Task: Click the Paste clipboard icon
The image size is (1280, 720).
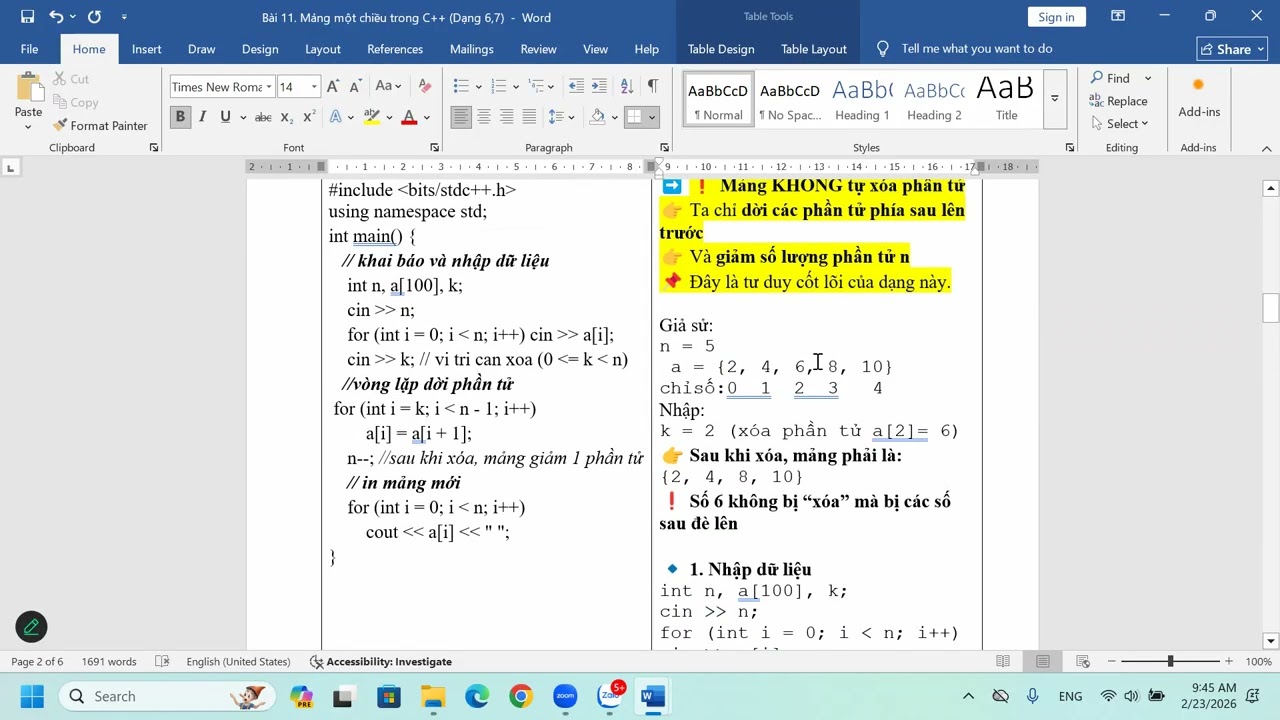Action: [x=28, y=90]
